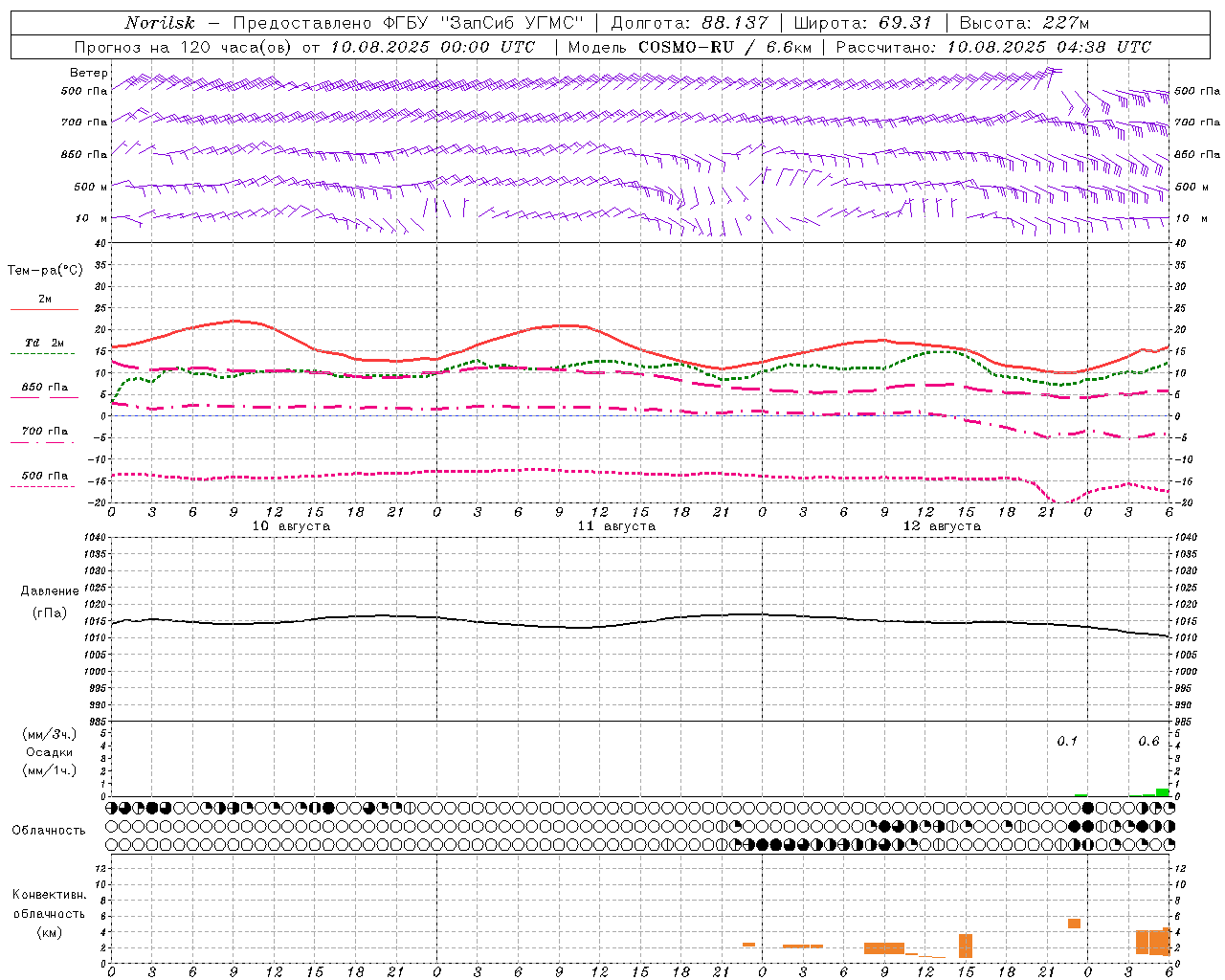Select the provider text ФГБУ "ЗапСиб УГМС"
Image resolution: width=1225 pixels, height=980 pixels.
point(483,23)
